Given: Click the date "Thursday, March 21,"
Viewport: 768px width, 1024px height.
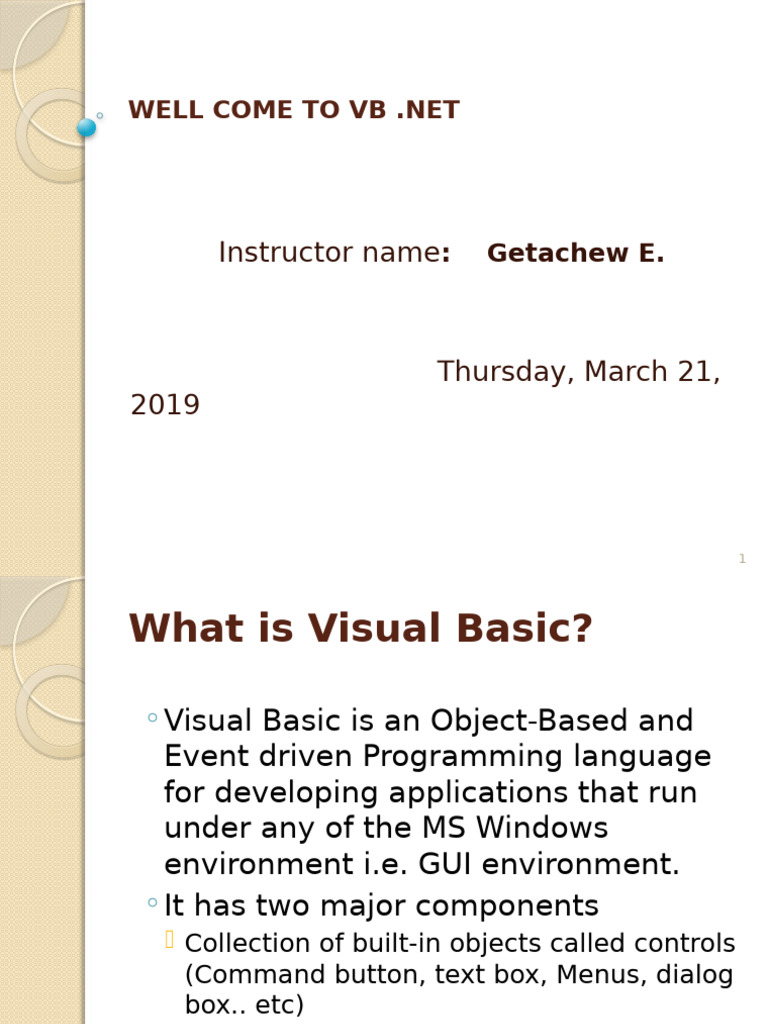Looking at the screenshot, I should tap(578, 371).
